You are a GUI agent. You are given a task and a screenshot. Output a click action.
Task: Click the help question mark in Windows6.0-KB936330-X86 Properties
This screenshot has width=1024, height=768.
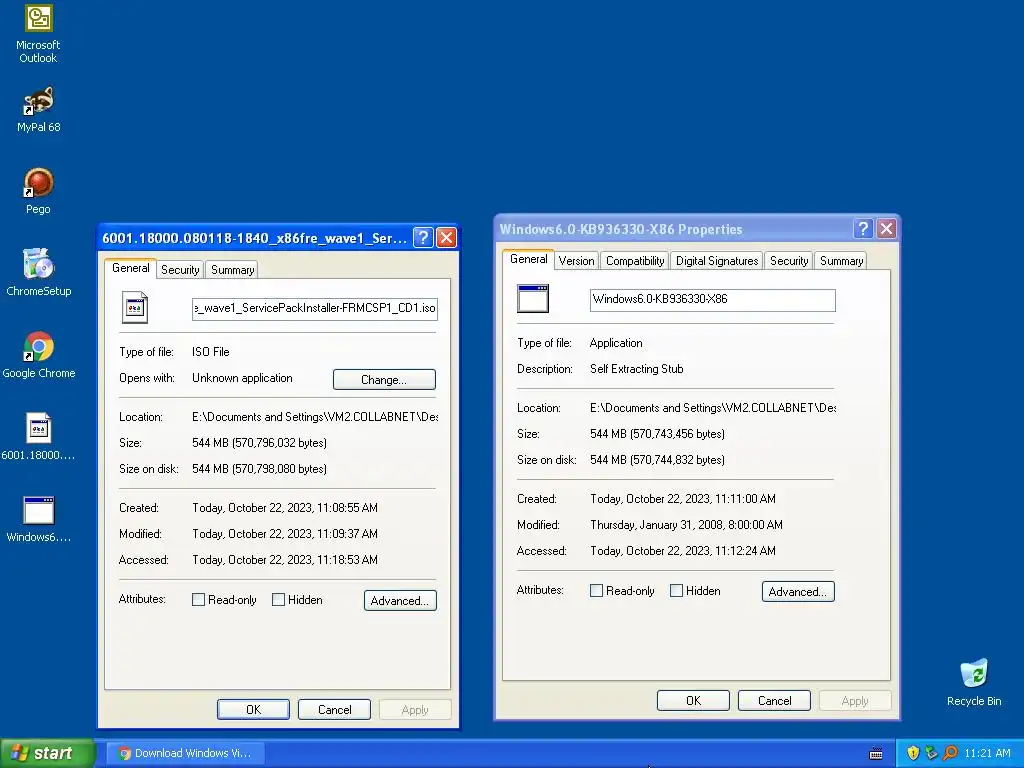pos(863,229)
